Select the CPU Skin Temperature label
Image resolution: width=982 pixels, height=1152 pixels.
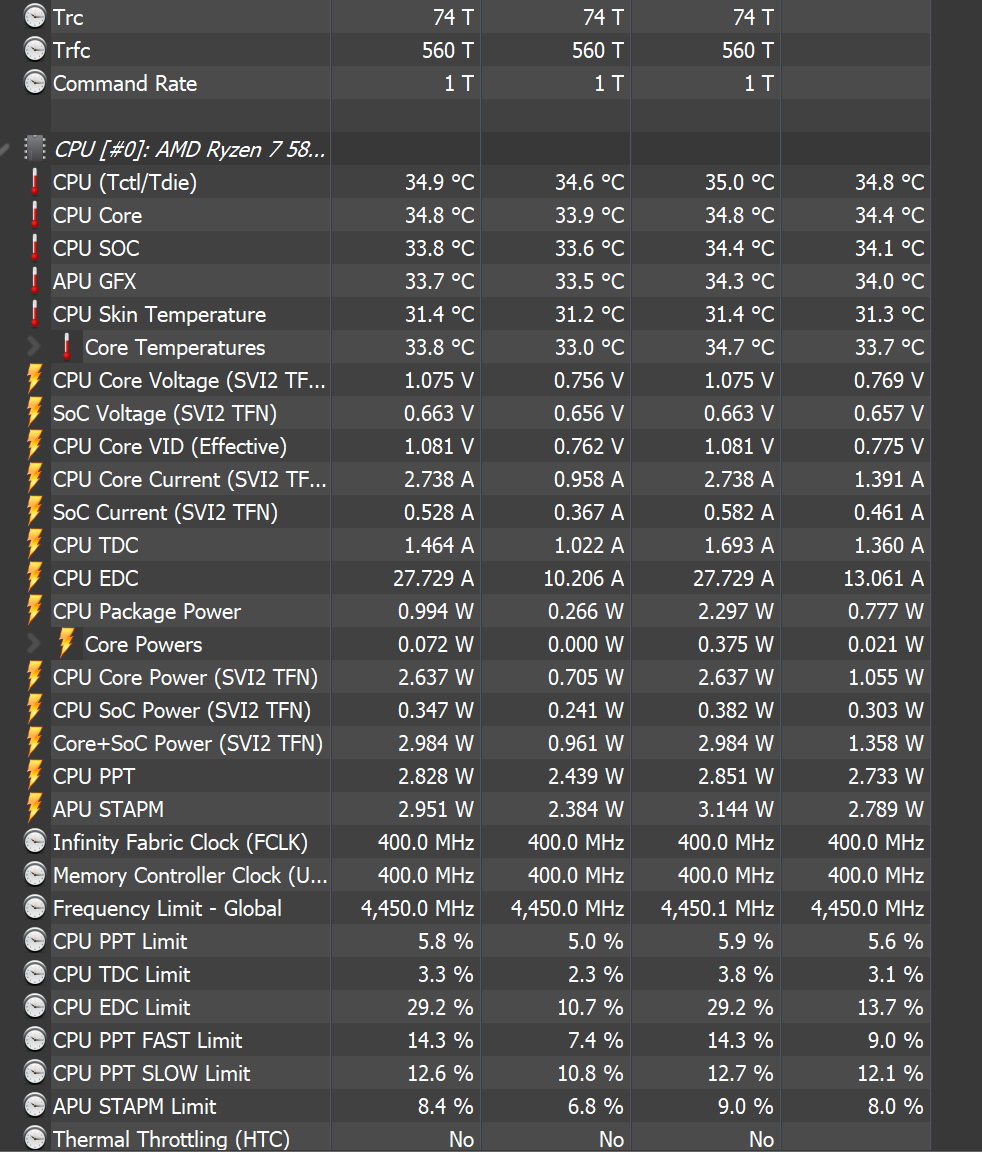[x=159, y=314]
